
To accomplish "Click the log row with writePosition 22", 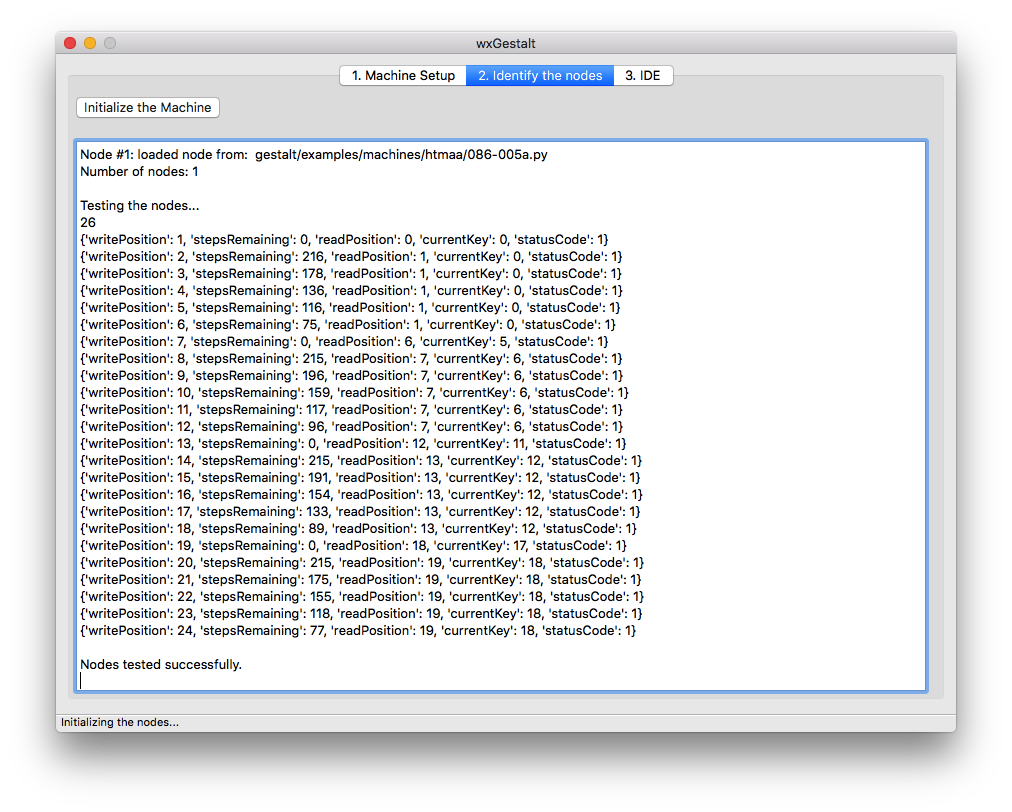I will (362, 596).
